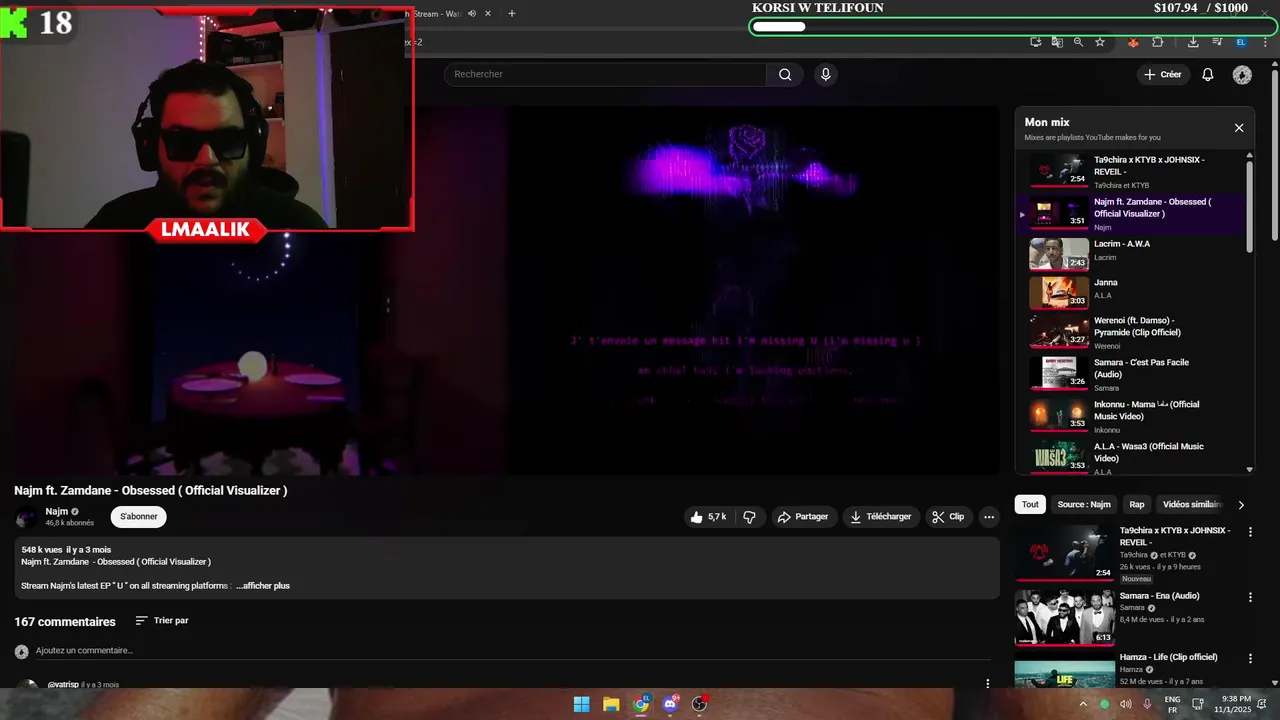Viewport: 1280px width, 720px height.
Task: Click the translate page icon
Action: point(1057,42)
